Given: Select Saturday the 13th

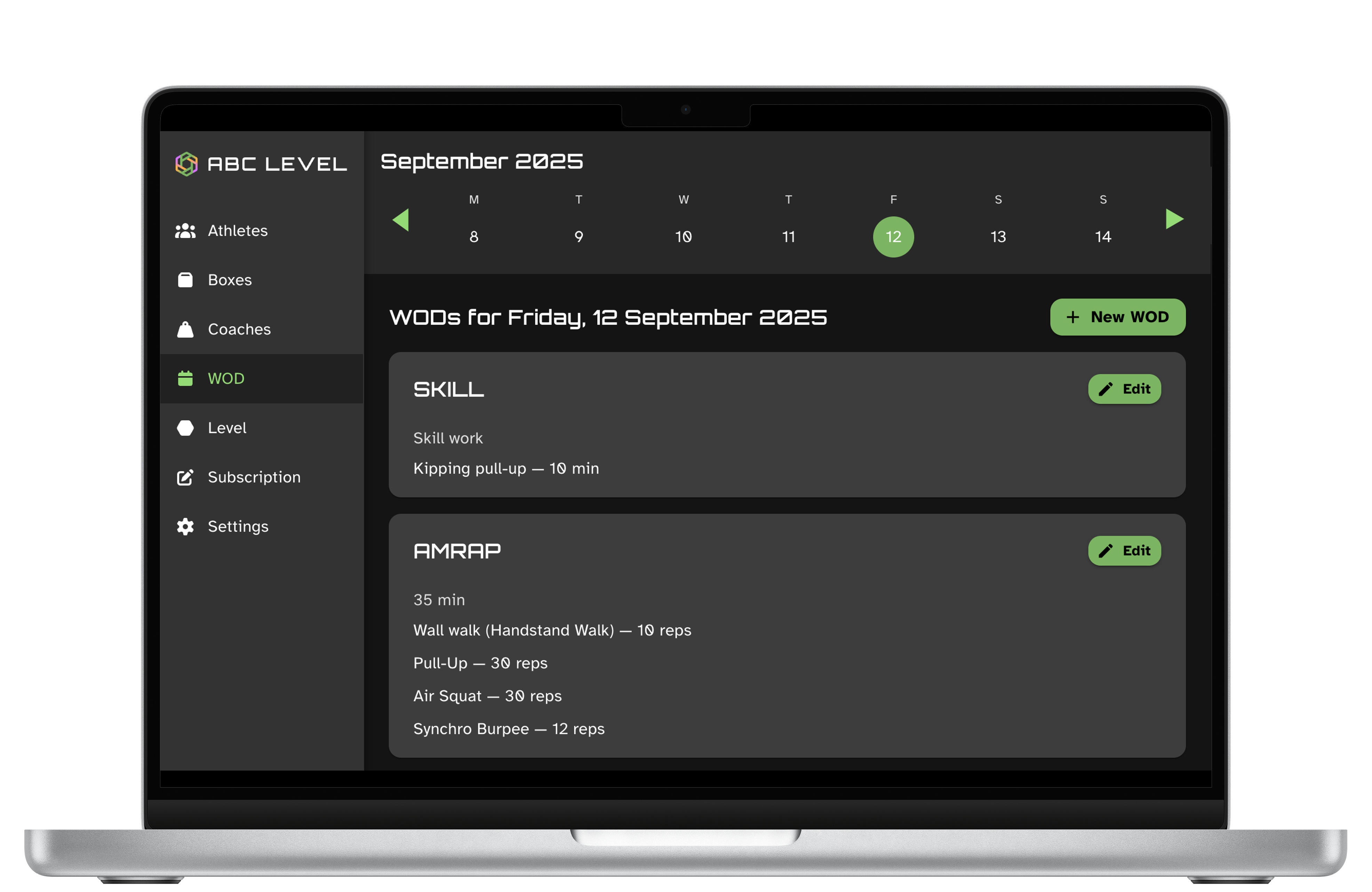Looking at the screenshot, I should click(998, 237).
